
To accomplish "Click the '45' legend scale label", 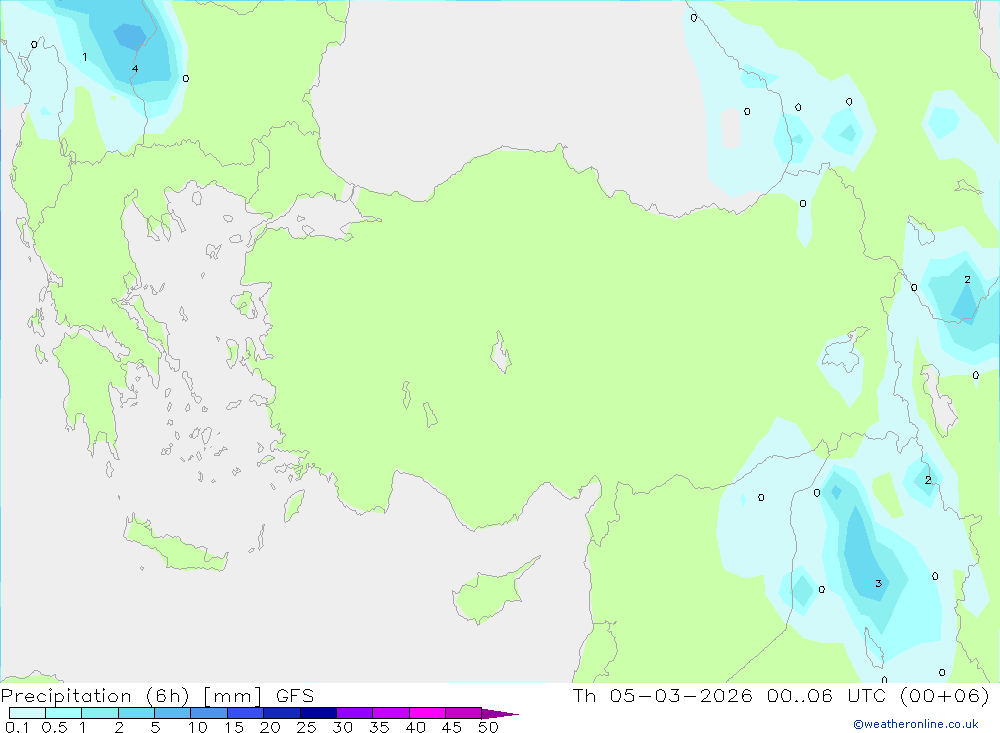I will pos(452,727).
